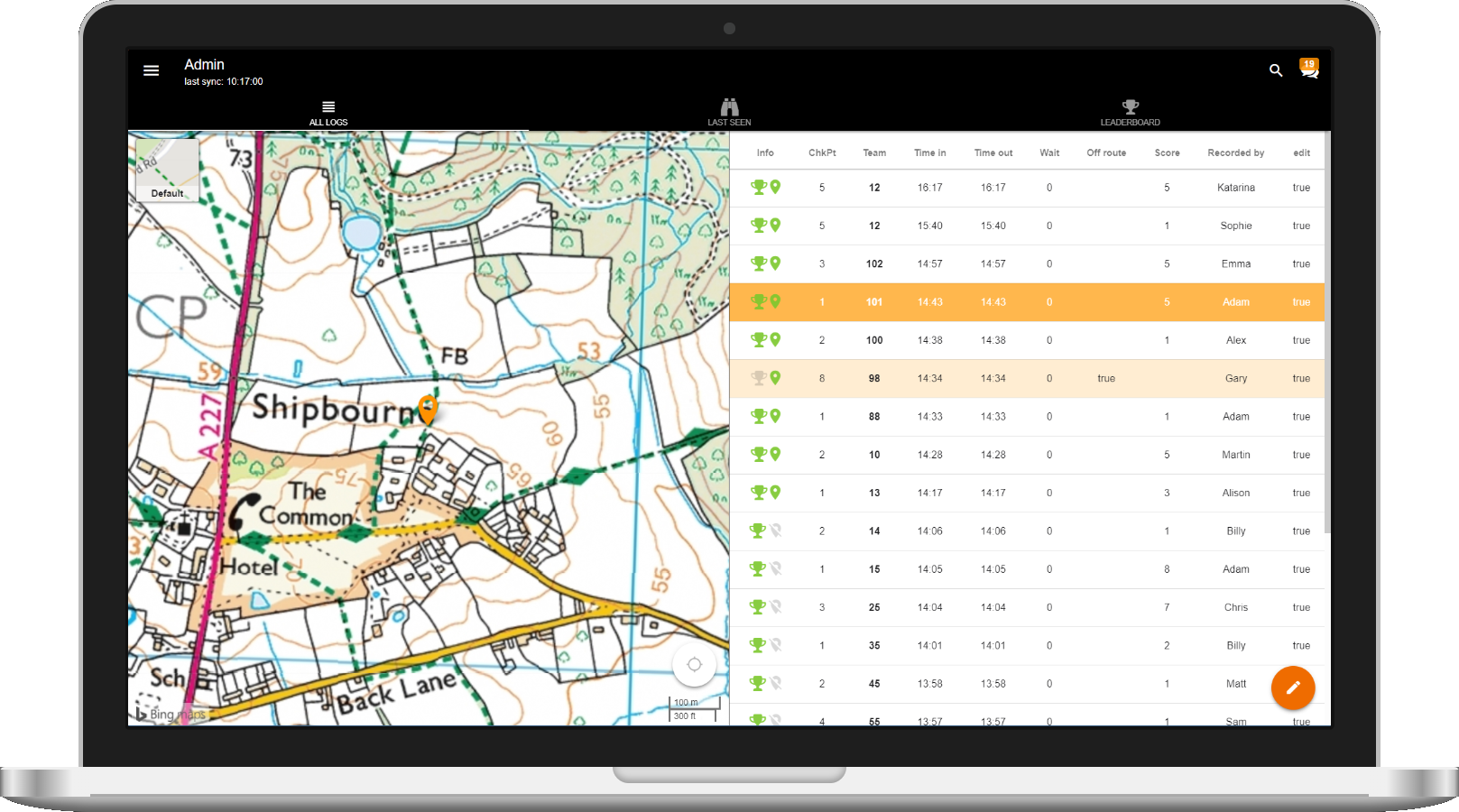
Task: Sort table by Score column header
Action: coord(1167,152)
